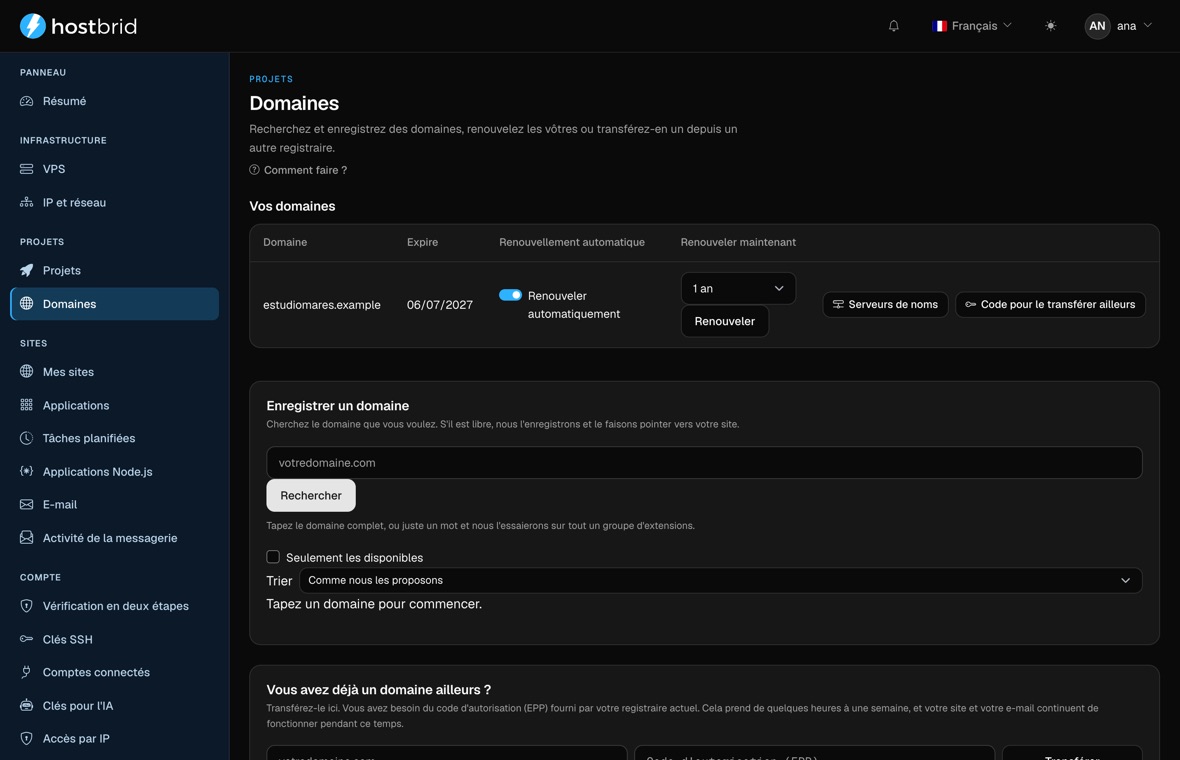Screen dimensions: 1180x760
Task: Click the Tapez un domaine pour commencer text
Action: point(374,603)
